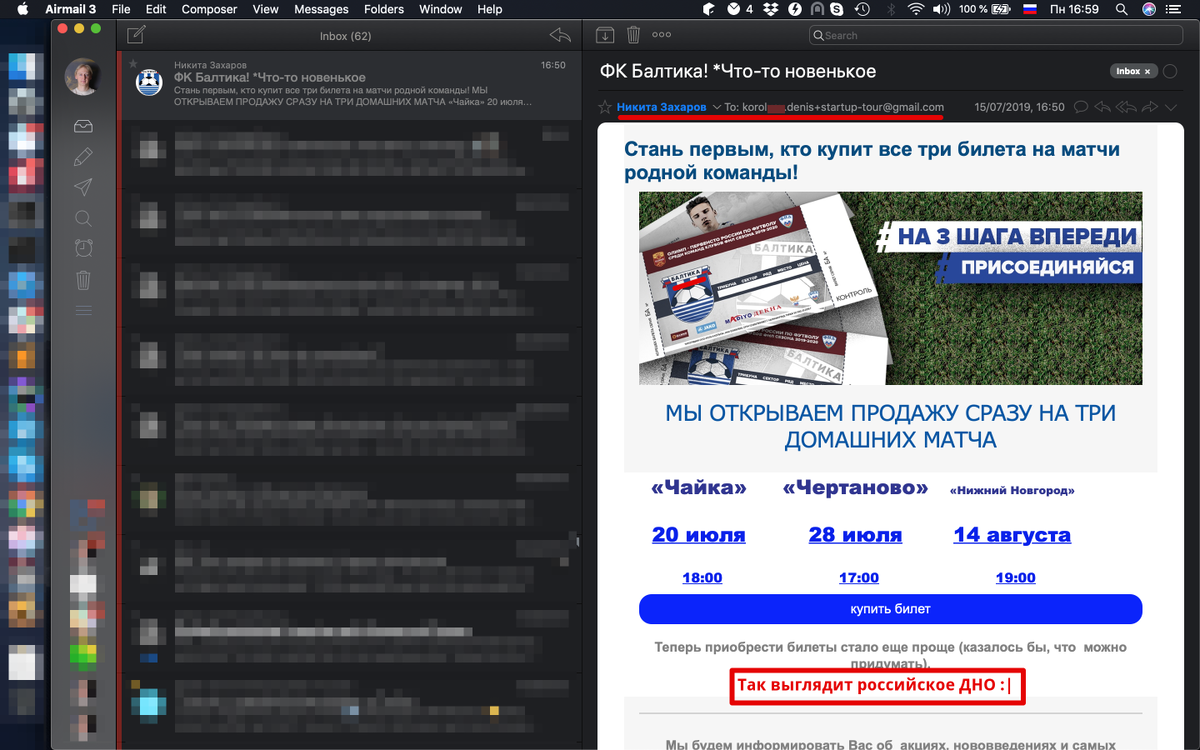1200x750 pixels.
Task: Reply all using the double arrow icon
Action: pyautogui.click(x=1126, y=107)
